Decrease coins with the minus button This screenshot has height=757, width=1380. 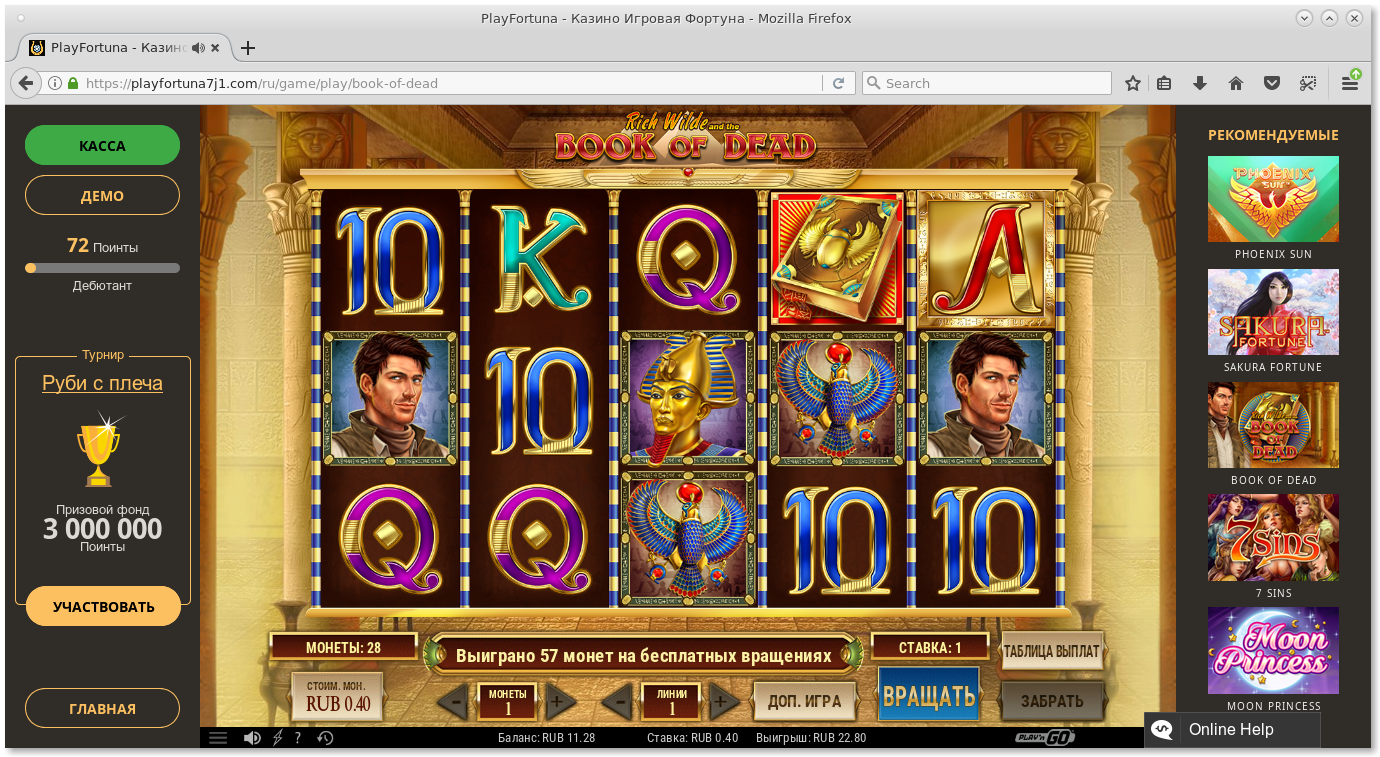(456, 702)
